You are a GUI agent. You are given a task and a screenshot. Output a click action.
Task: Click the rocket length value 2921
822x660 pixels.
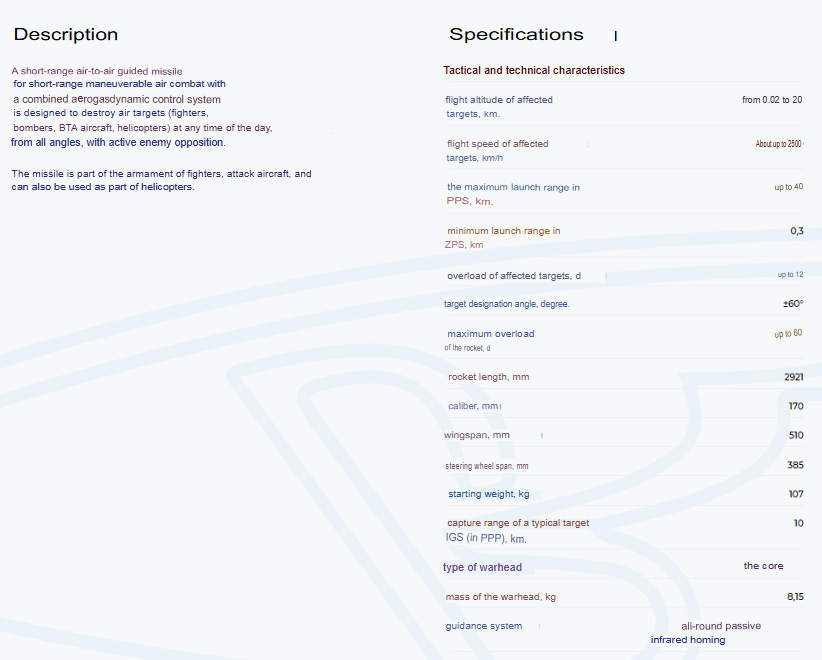(x=794, y=377)
